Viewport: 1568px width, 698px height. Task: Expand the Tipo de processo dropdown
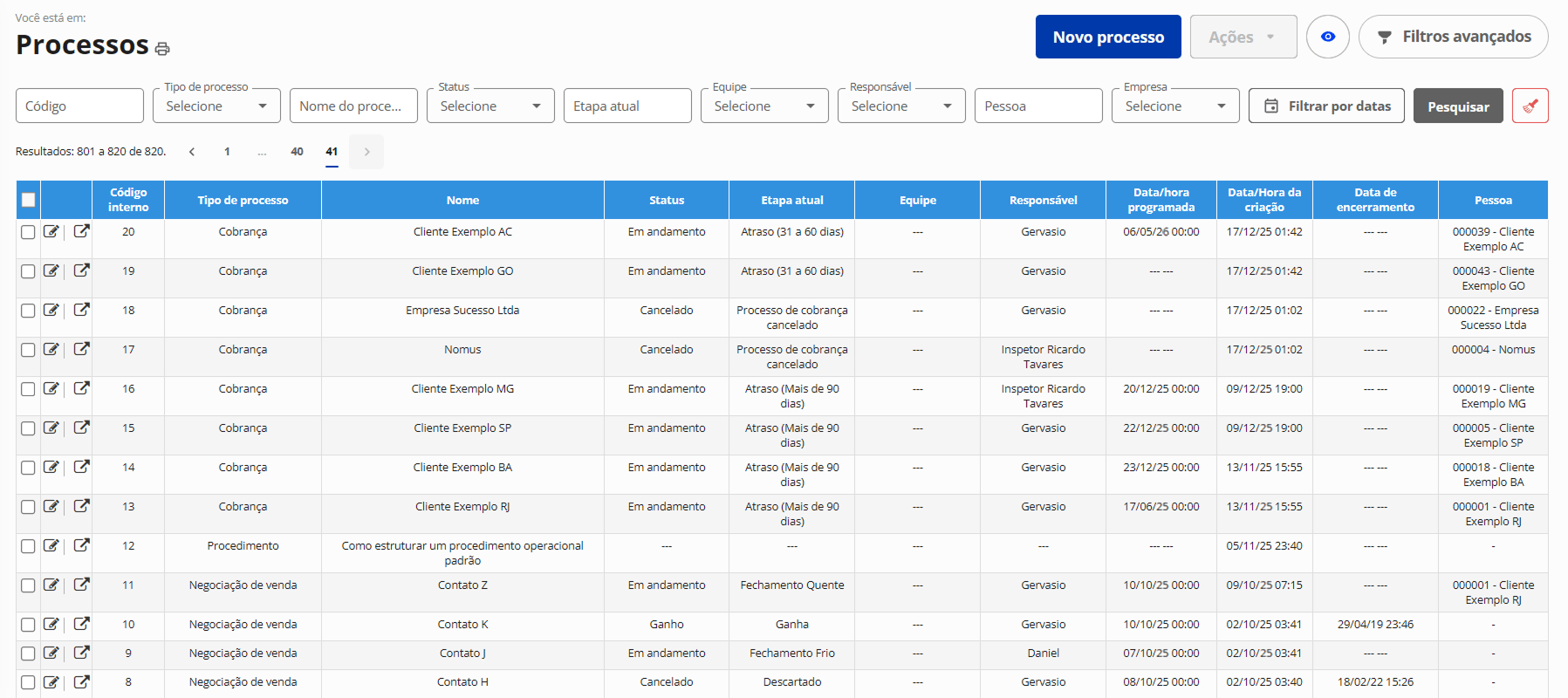pos(216,106)
